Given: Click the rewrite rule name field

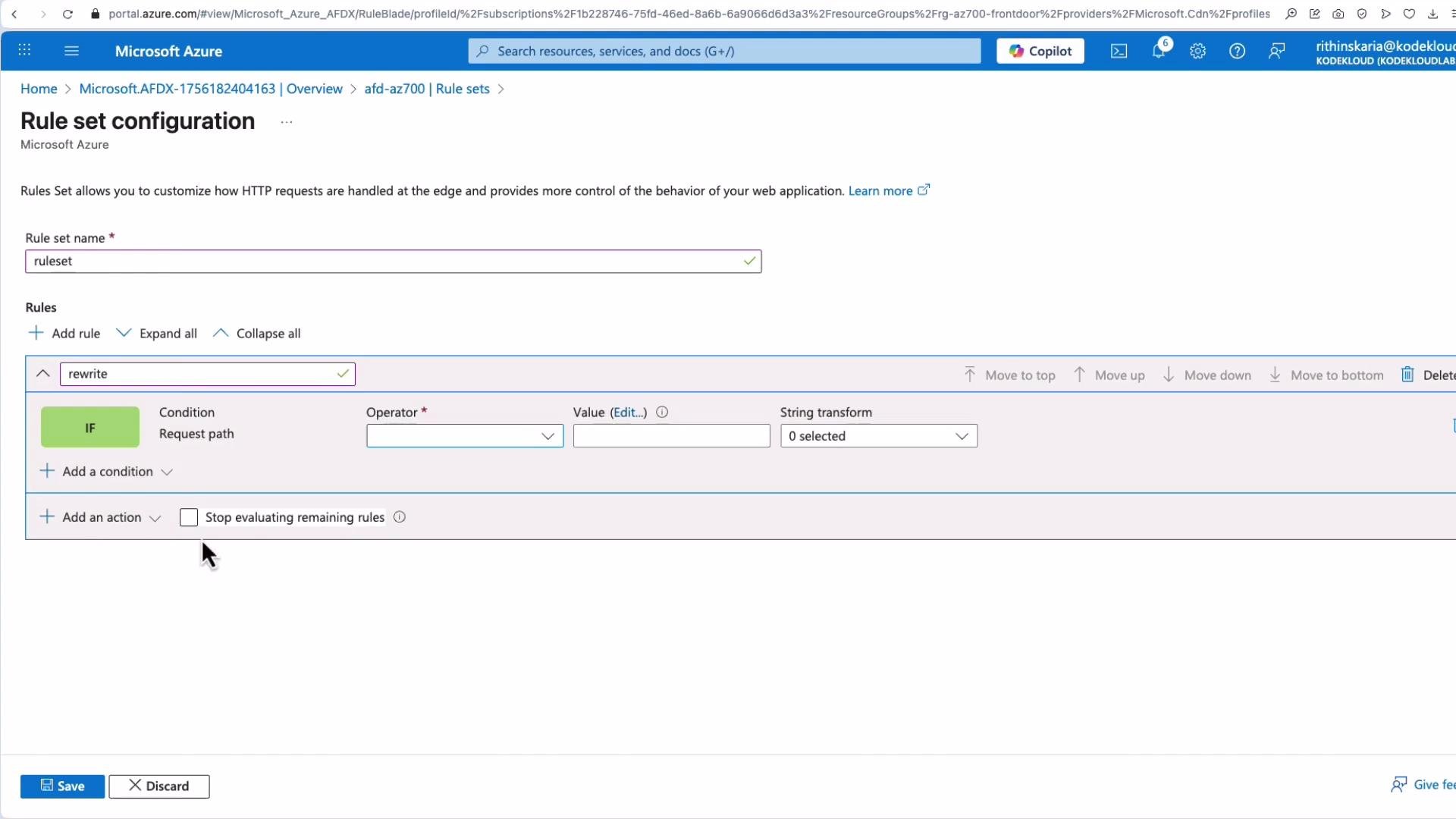Looking at the screenshot, I should click(207, 374).
